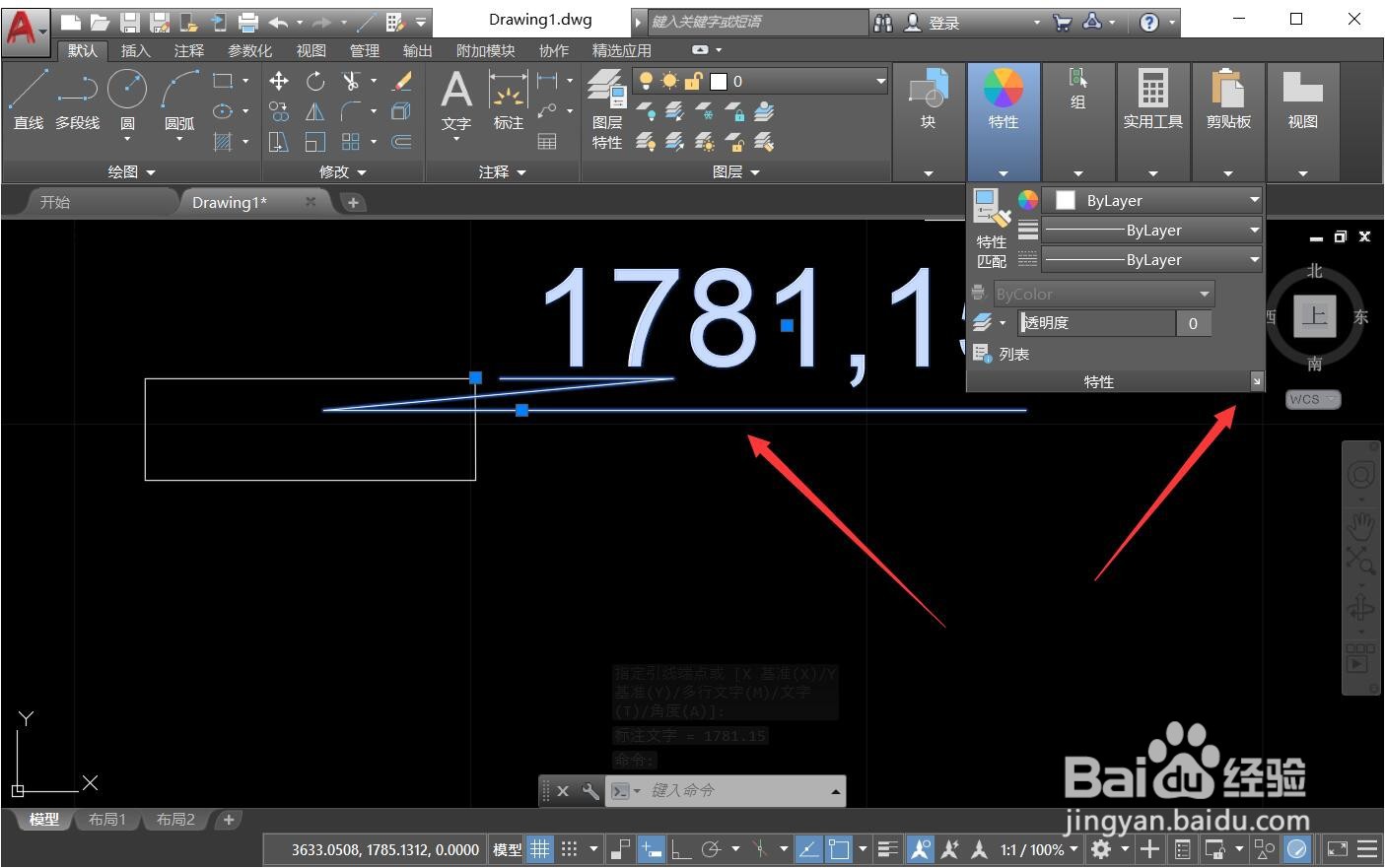Click the WCS coordinate system button
This screenshot has width=1385, height=868.
tap(1313, 399)
